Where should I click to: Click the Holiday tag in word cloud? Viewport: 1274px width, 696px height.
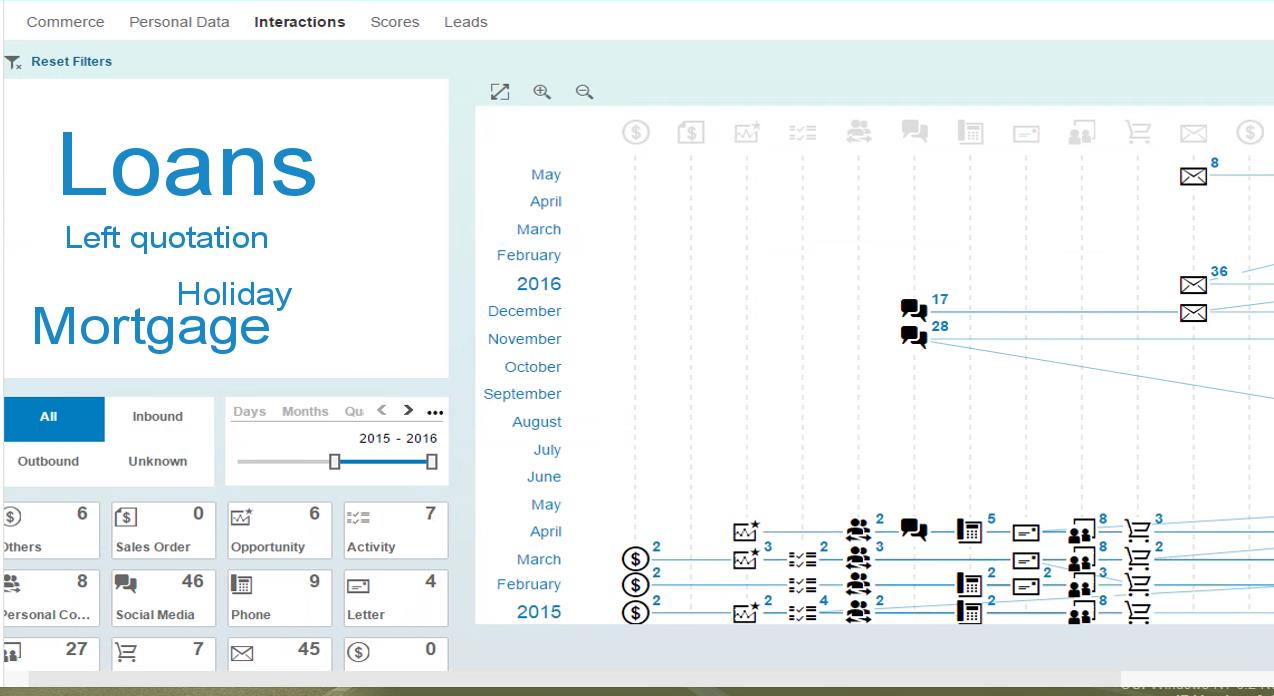[x=234, y=294]
